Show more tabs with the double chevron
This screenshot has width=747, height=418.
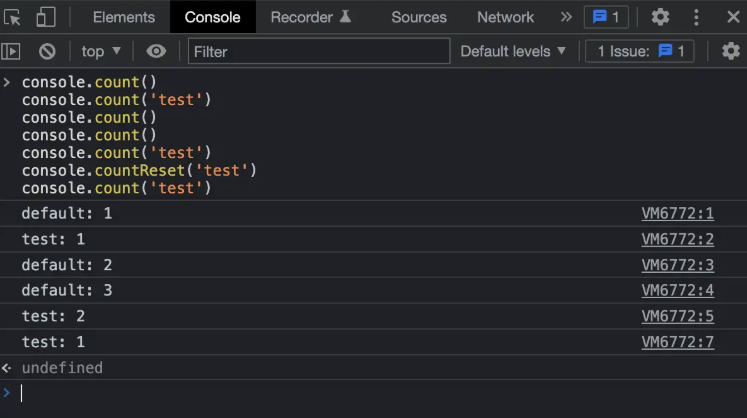566,17
